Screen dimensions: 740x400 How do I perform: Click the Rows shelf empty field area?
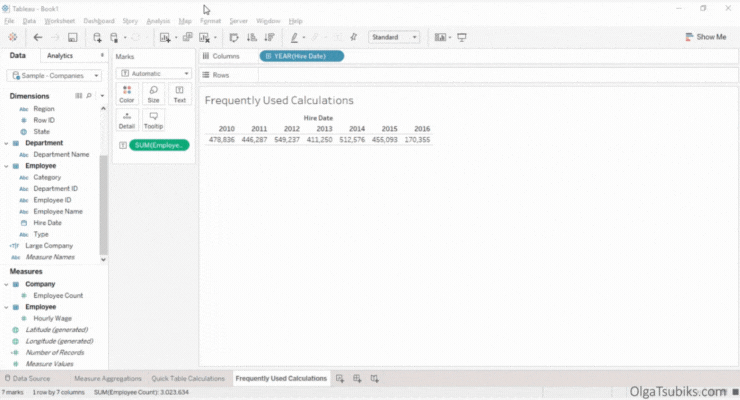point(498,75)
